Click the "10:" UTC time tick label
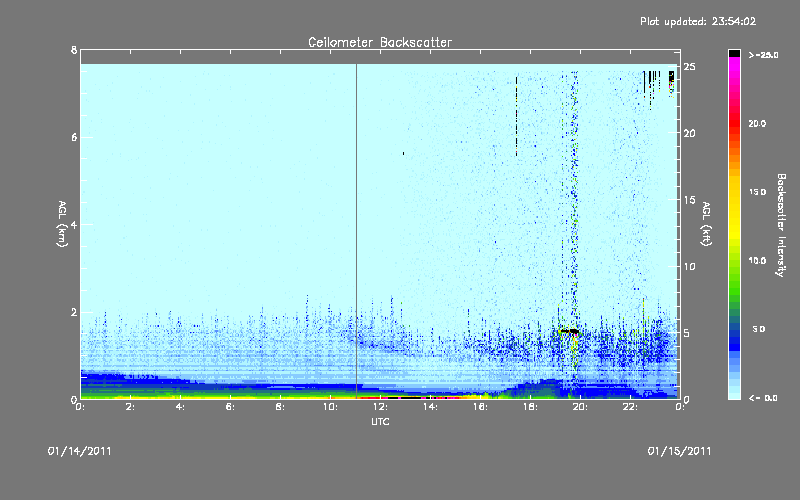Viewport: 800px width, 500px height. tap(330, 407)
